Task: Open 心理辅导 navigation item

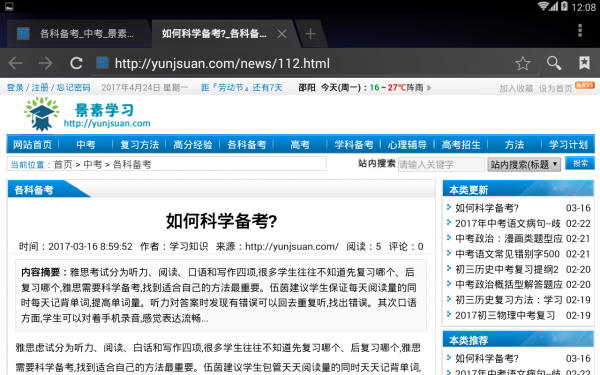Action: click(407, 145)
